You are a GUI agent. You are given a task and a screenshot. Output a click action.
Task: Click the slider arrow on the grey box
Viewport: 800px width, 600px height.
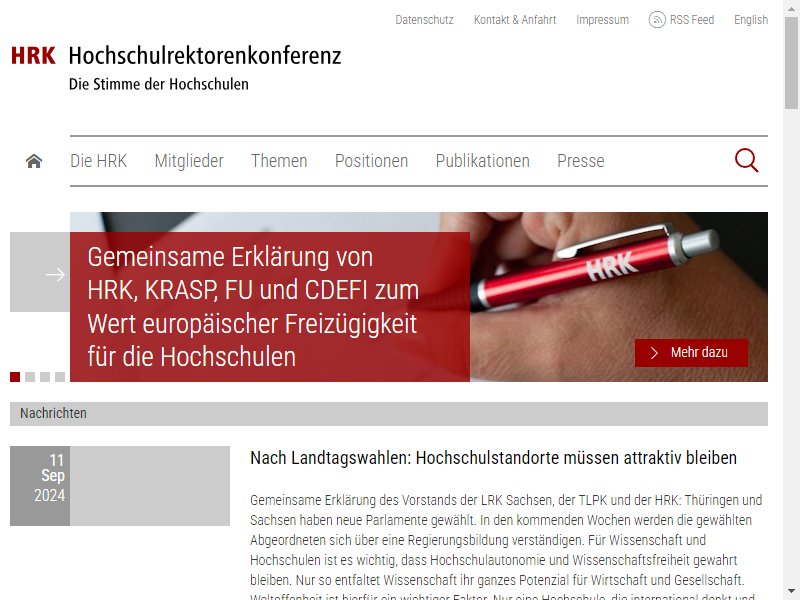point(55,274)
